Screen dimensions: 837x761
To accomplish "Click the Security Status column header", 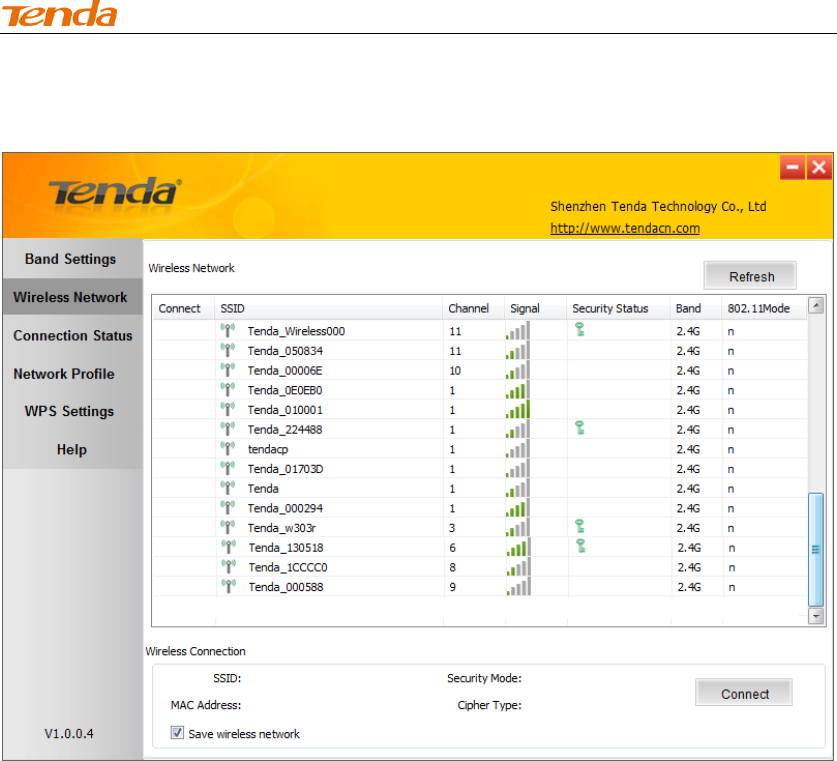I will (618, 308).
